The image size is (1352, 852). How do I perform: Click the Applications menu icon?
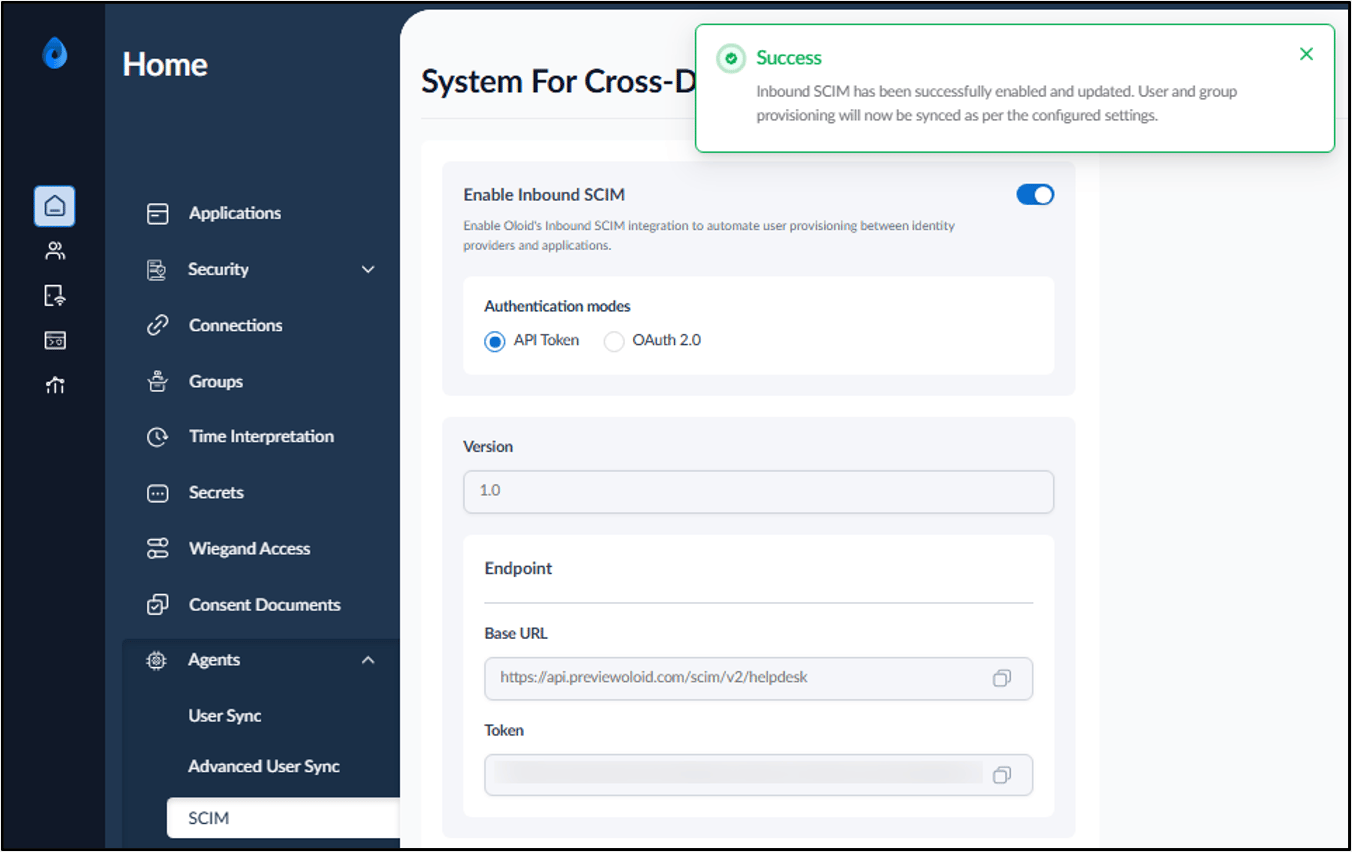tap(158, 213)
